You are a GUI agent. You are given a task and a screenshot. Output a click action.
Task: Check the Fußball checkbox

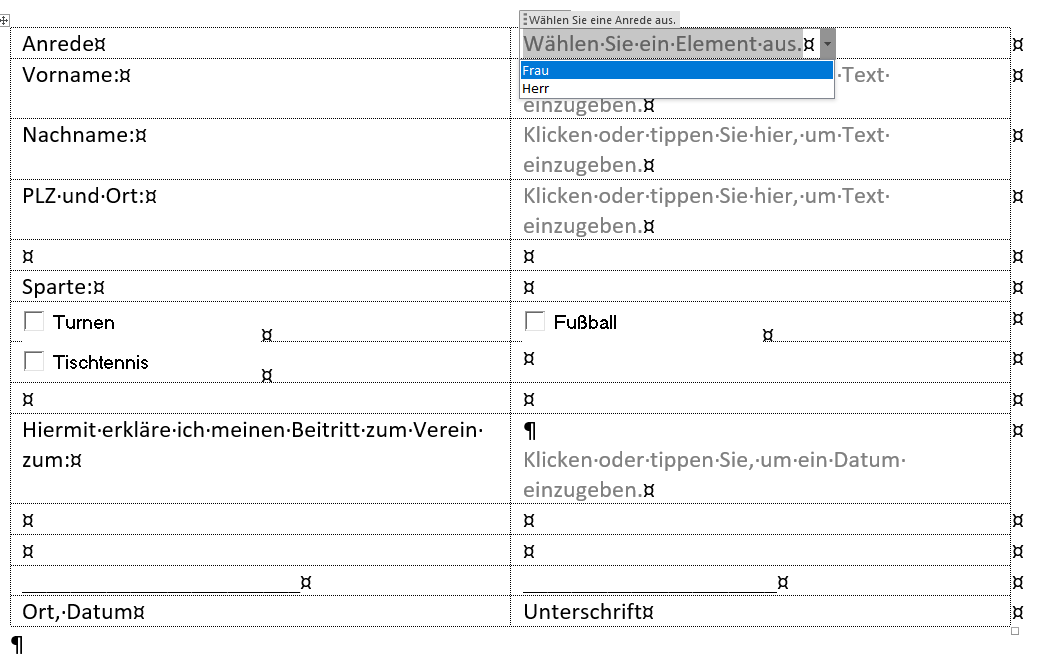(x=535, y=319)
